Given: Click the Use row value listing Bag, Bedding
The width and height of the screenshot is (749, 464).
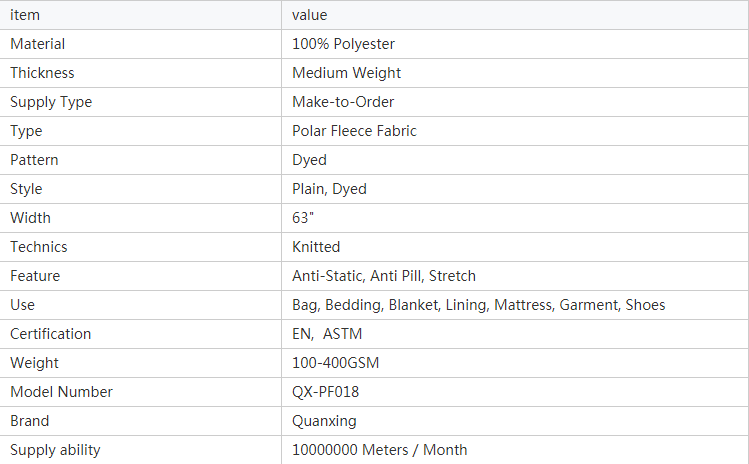Looking at the screenshot, I should click(x=479, y=305).
